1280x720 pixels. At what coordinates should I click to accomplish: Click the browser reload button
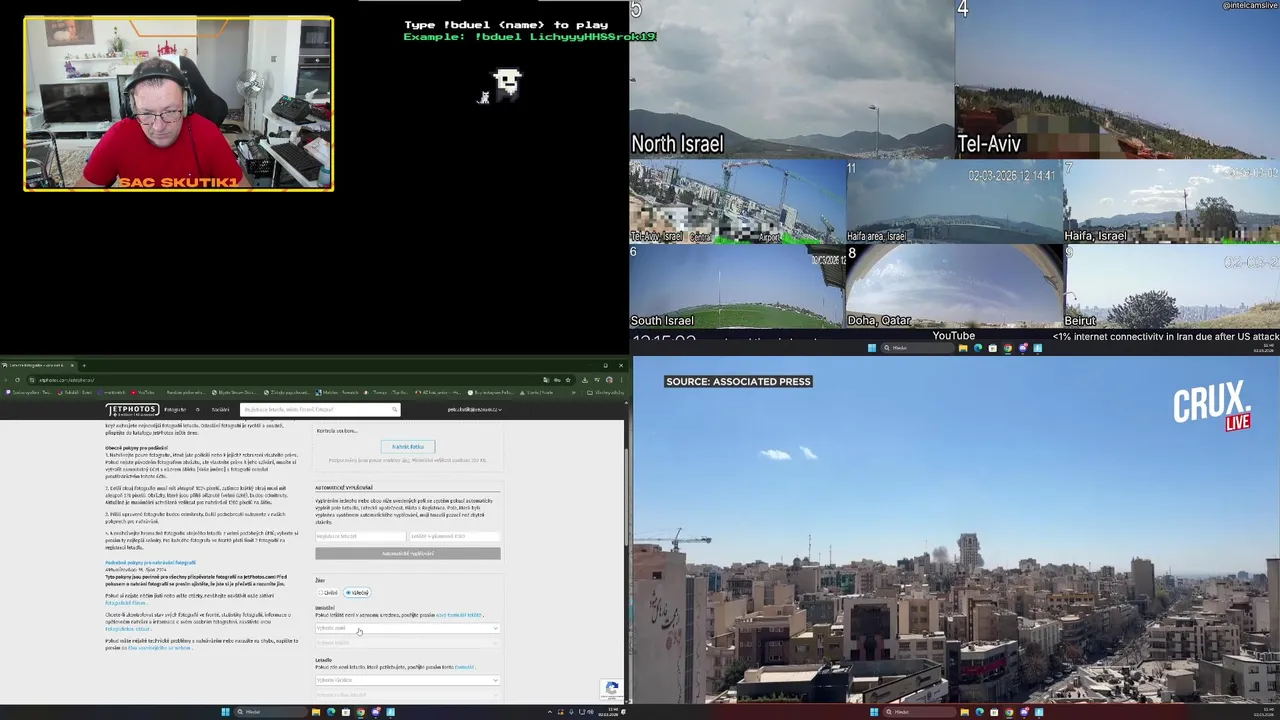[x=17, y=380]
